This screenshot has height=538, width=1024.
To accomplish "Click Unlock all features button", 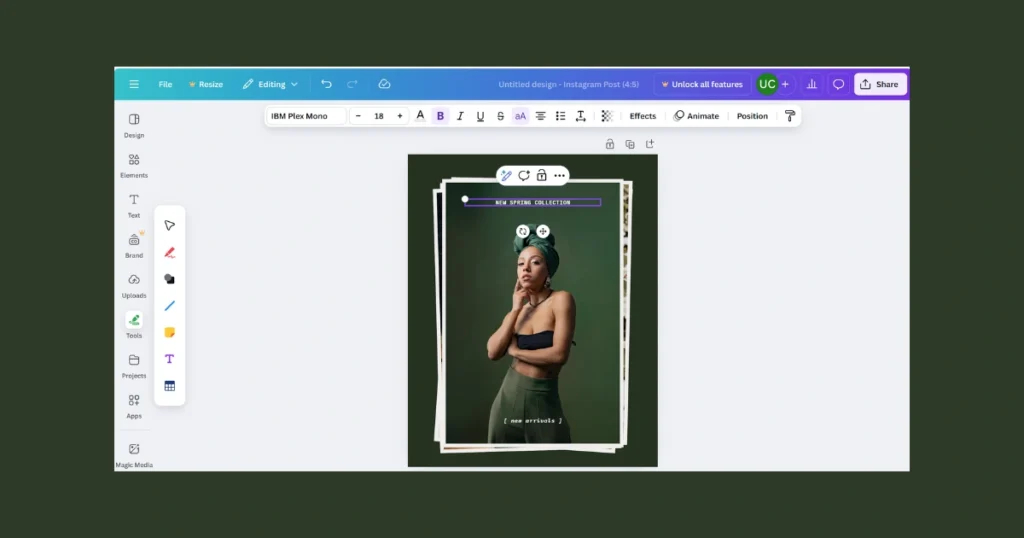I will pyautogui.click(x=702, y=84).
